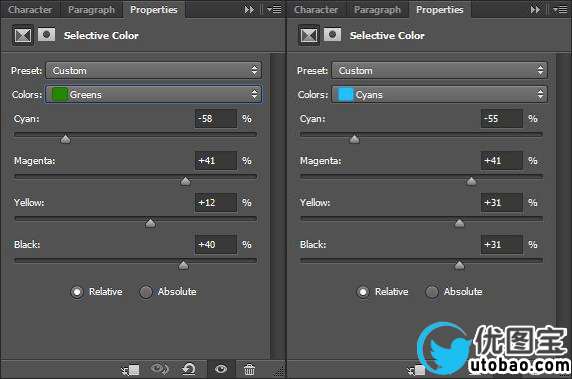The image size is (572, 379).
Task: Click Black value field showing +40
Action: [216, 244]
